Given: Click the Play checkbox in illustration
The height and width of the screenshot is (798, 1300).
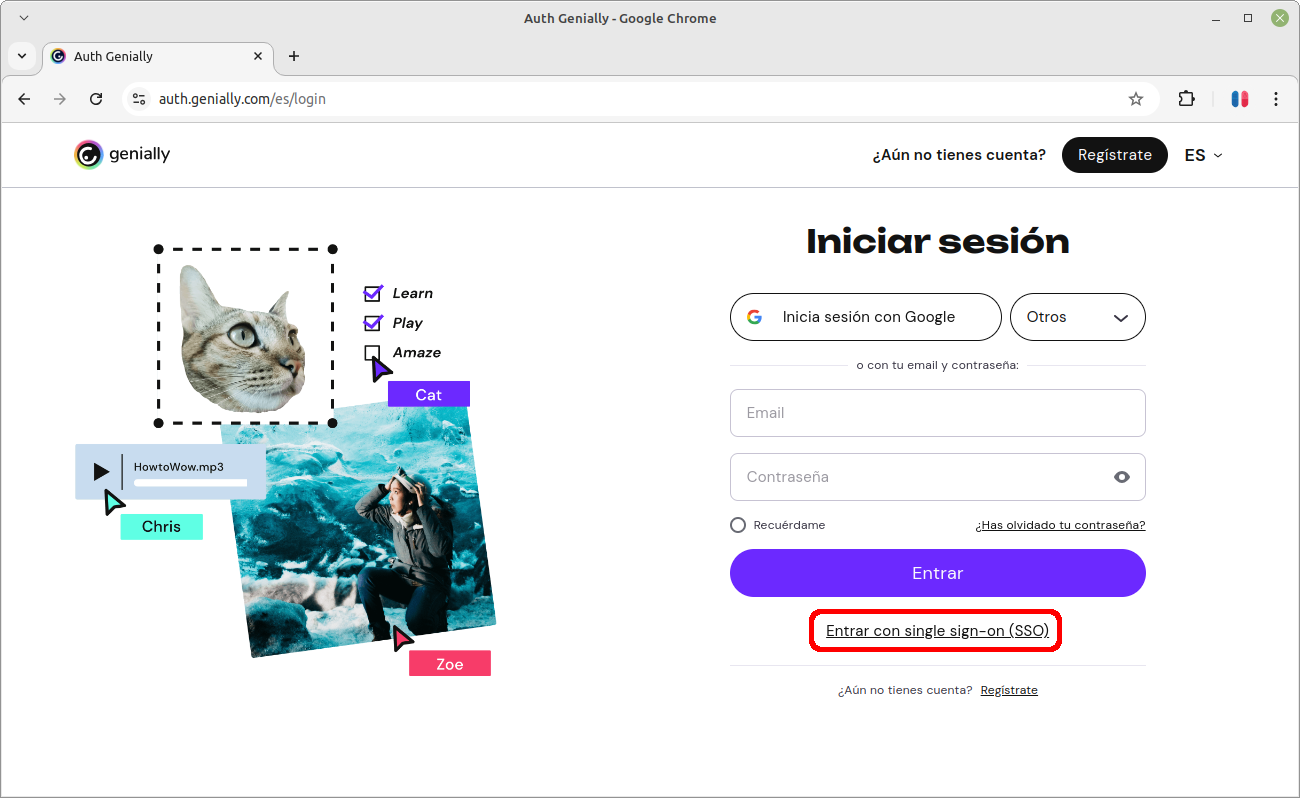Looking at the screenshot, I should pyautogui.click(x=373, y=323).
